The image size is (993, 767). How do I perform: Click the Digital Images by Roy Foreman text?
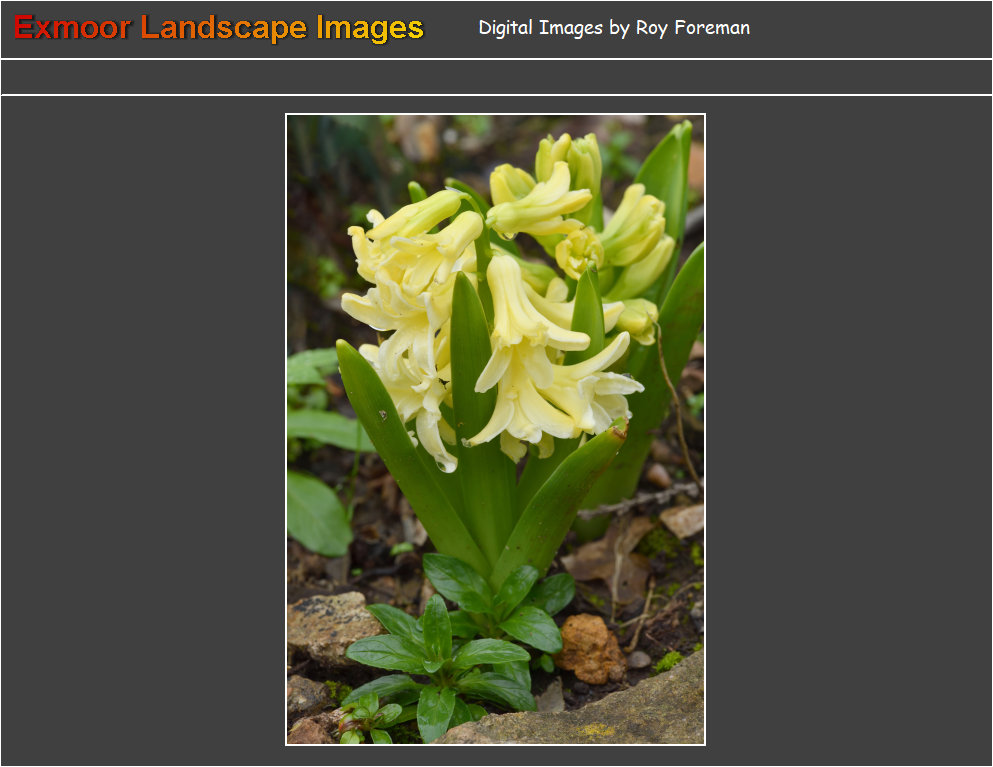(x=613, y=28)
